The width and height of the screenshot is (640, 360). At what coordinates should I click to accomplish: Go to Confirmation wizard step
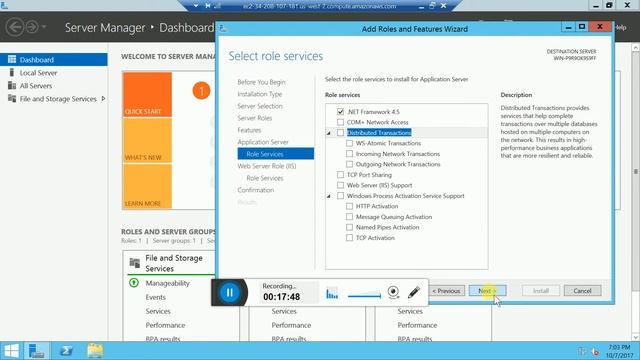(256, 190)
